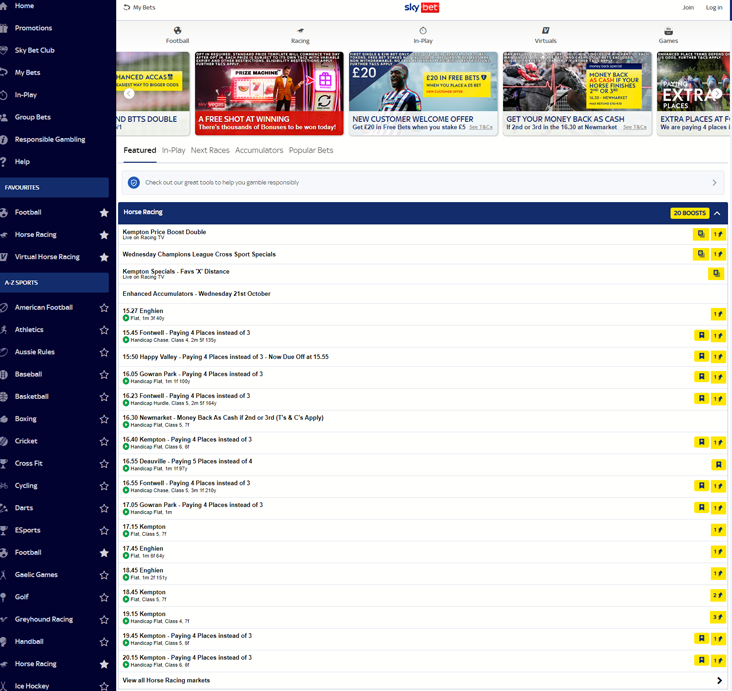Click the Join link
Viewport: 732px width, 691px height.
[x=688, y=7]
